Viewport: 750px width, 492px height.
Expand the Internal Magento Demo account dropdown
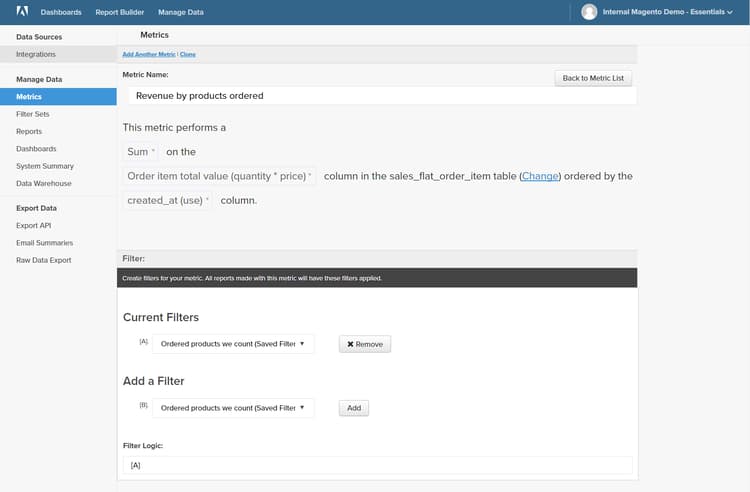(667, 12)
